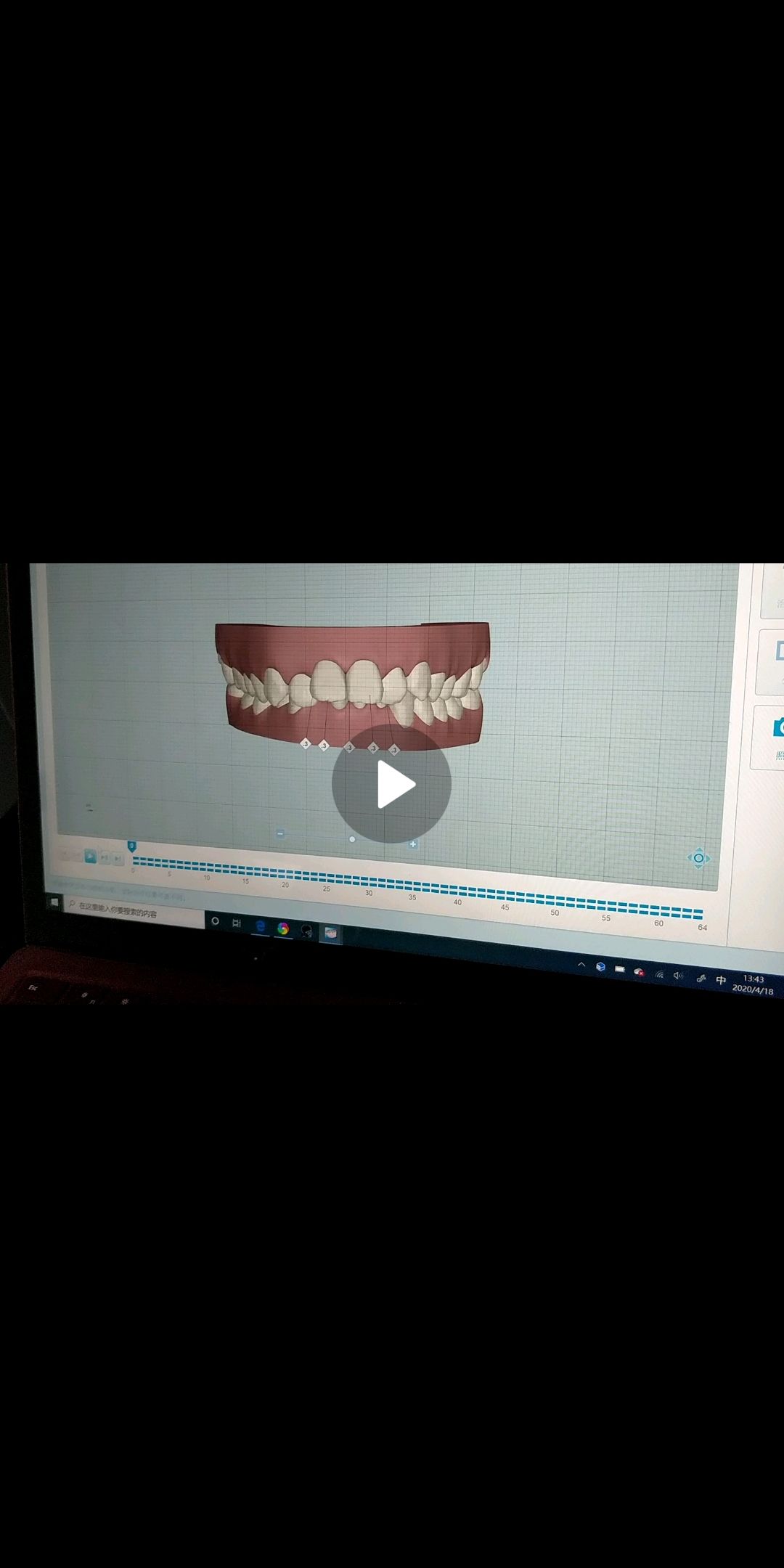Screen dimensions: 784x1568
Task: Click the blue cube tray icon
Action: 600,967
